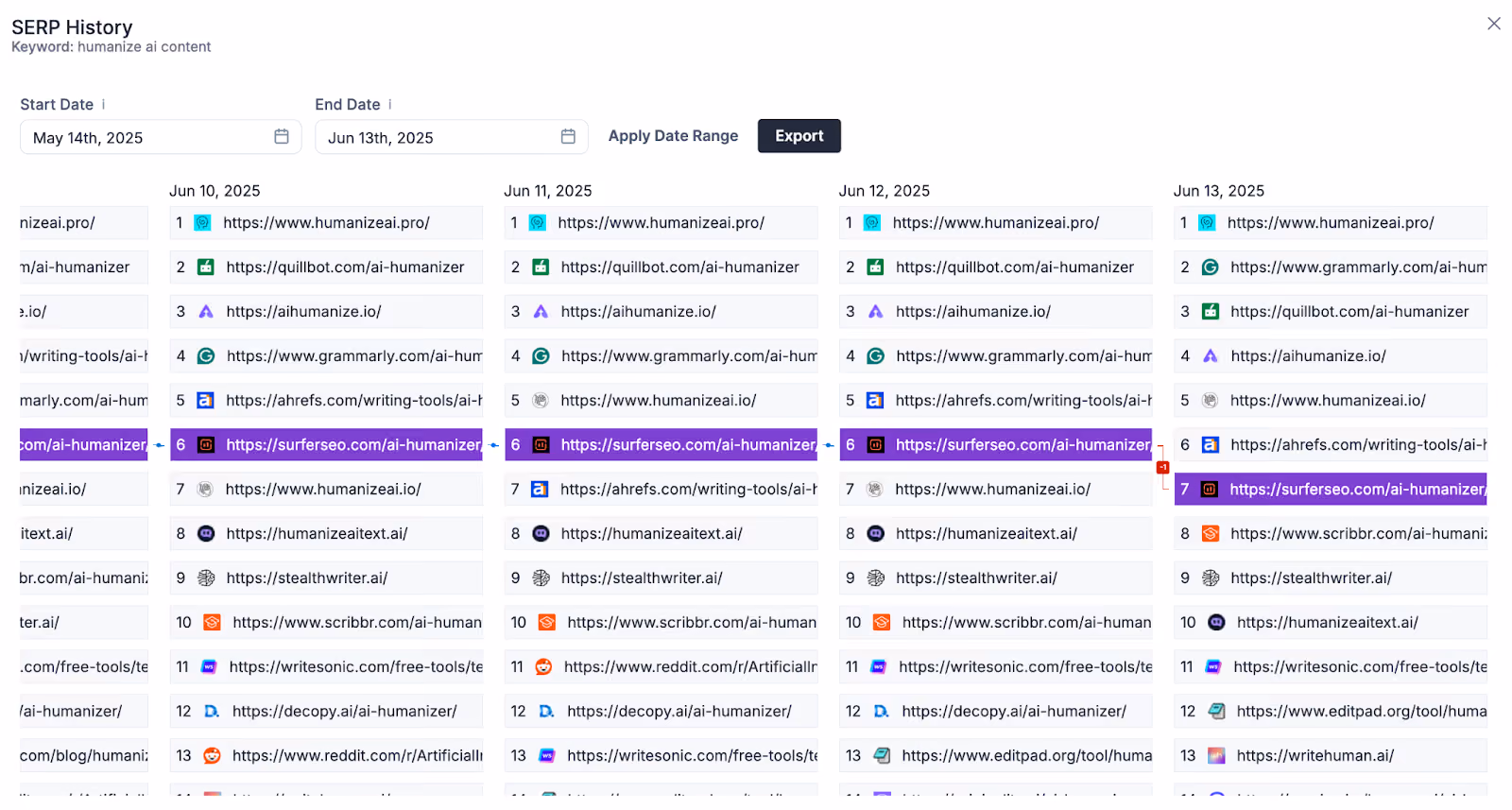
Task: Click humanizeai.io favicon in Jun 11 column
Action: pos(541,401)
